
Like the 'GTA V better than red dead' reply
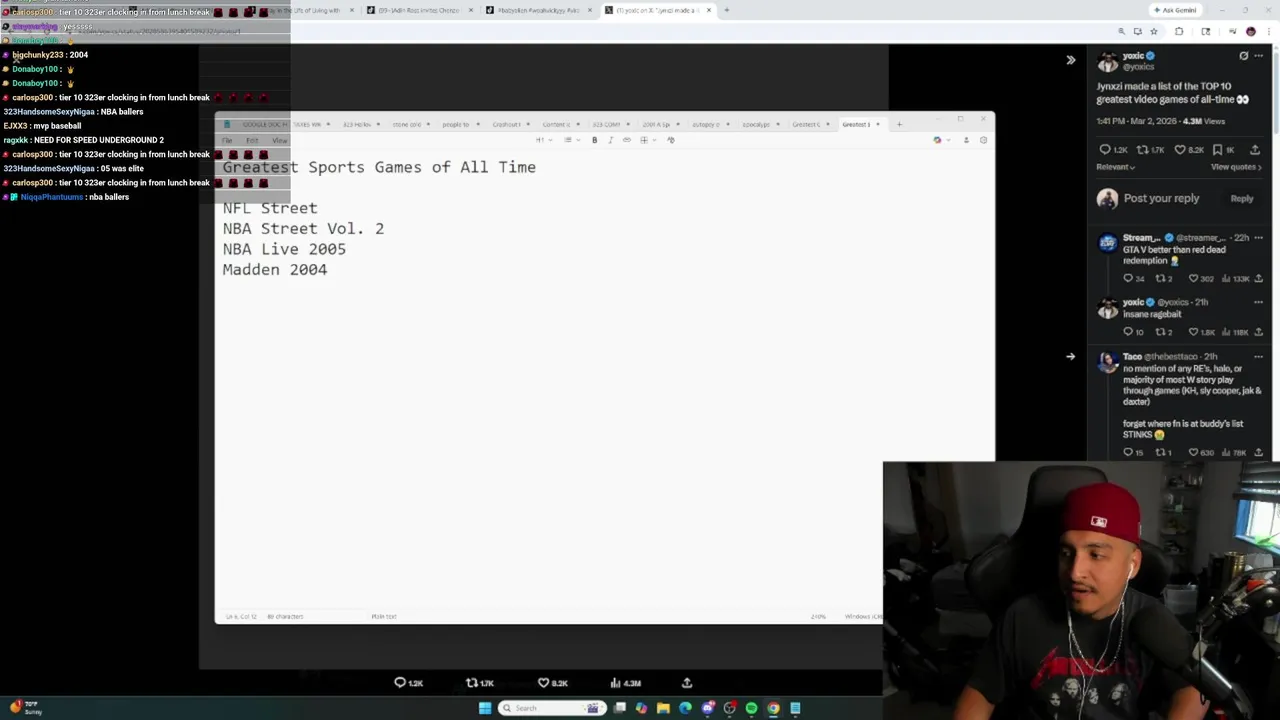pos(1193,279)
